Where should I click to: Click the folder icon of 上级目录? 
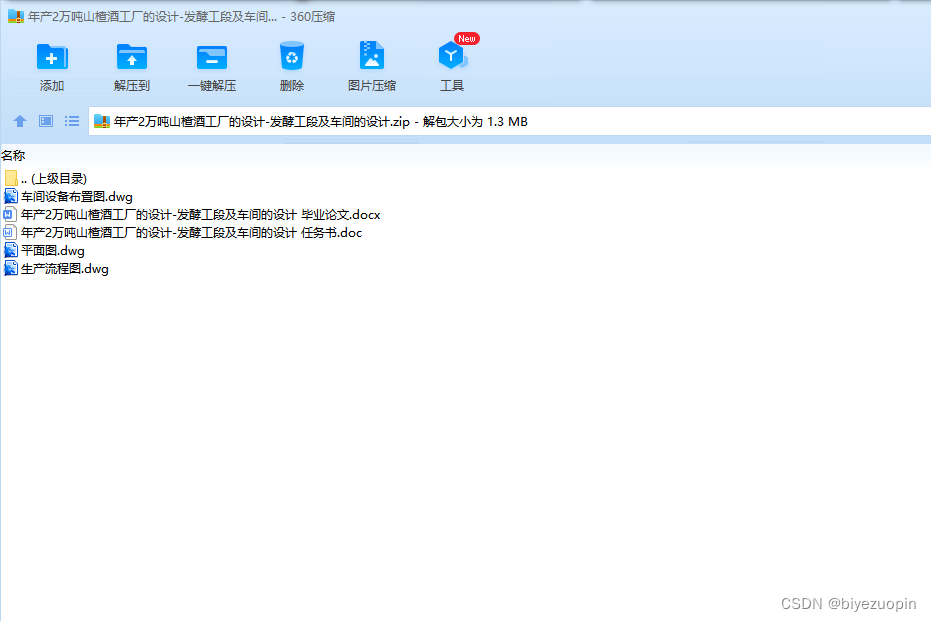pos(11,178)
